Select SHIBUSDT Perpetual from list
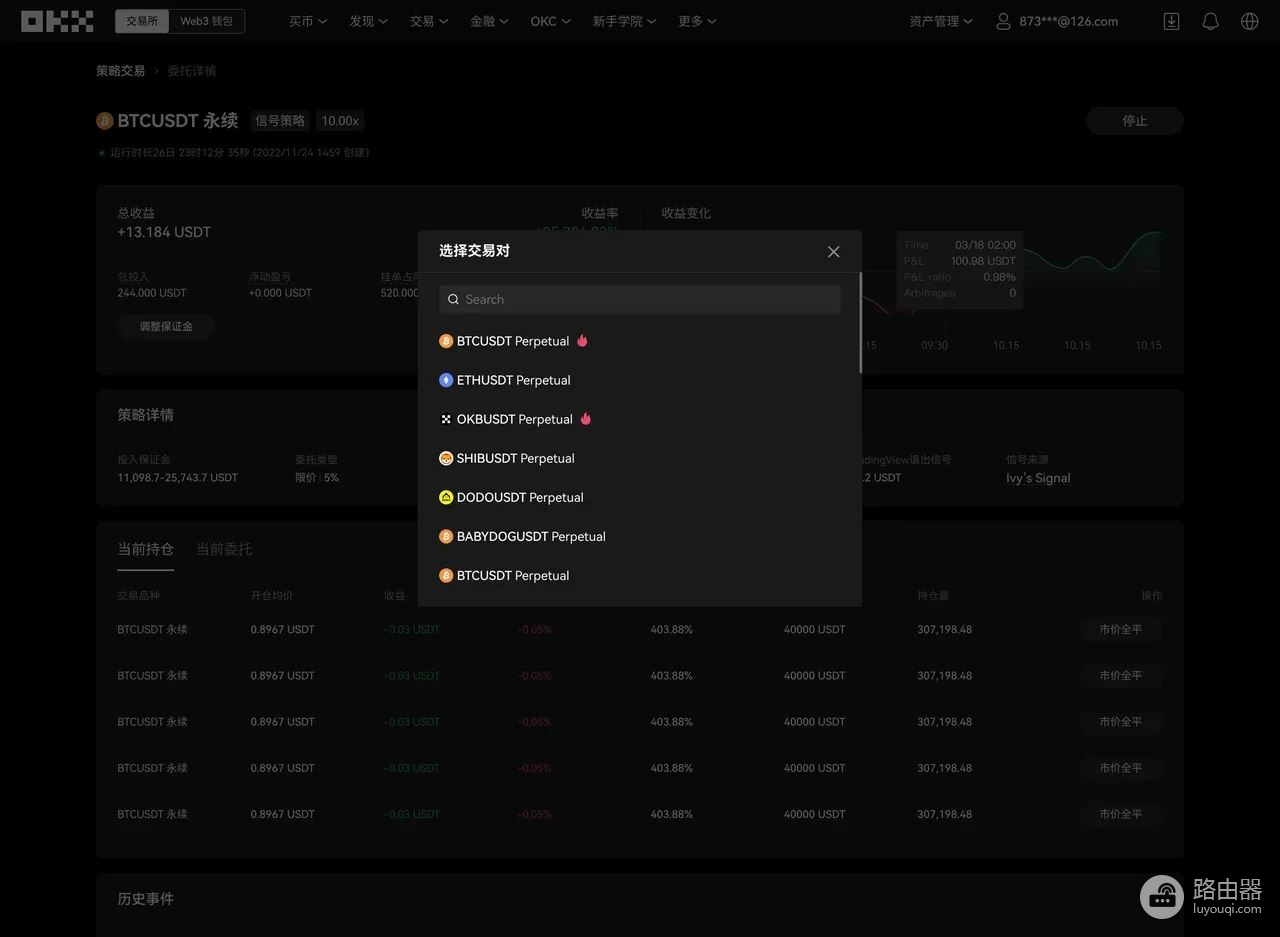 (640, 458)
